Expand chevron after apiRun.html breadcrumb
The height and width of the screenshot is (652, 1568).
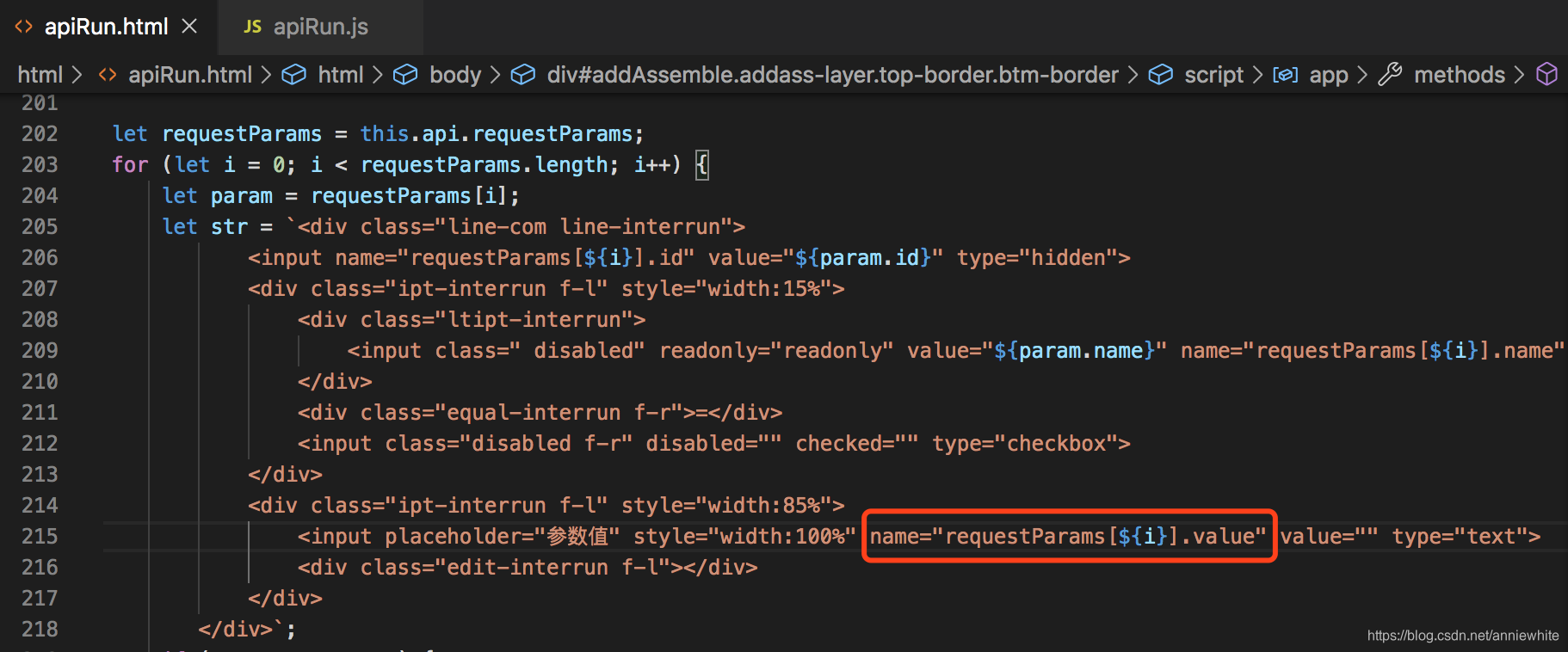click(x=266, y=75)
